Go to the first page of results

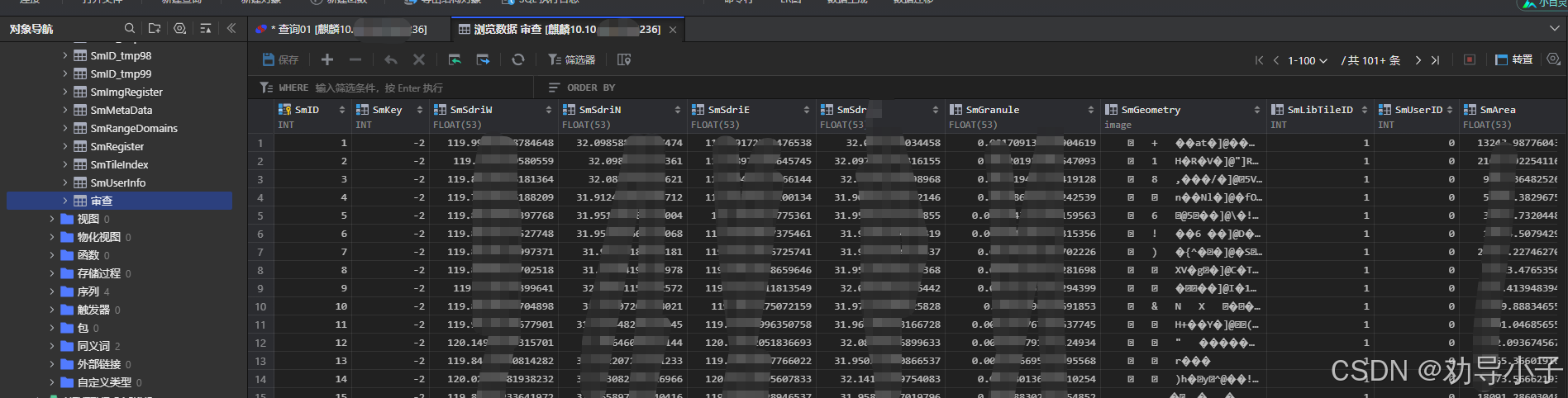pos(1259,60)
